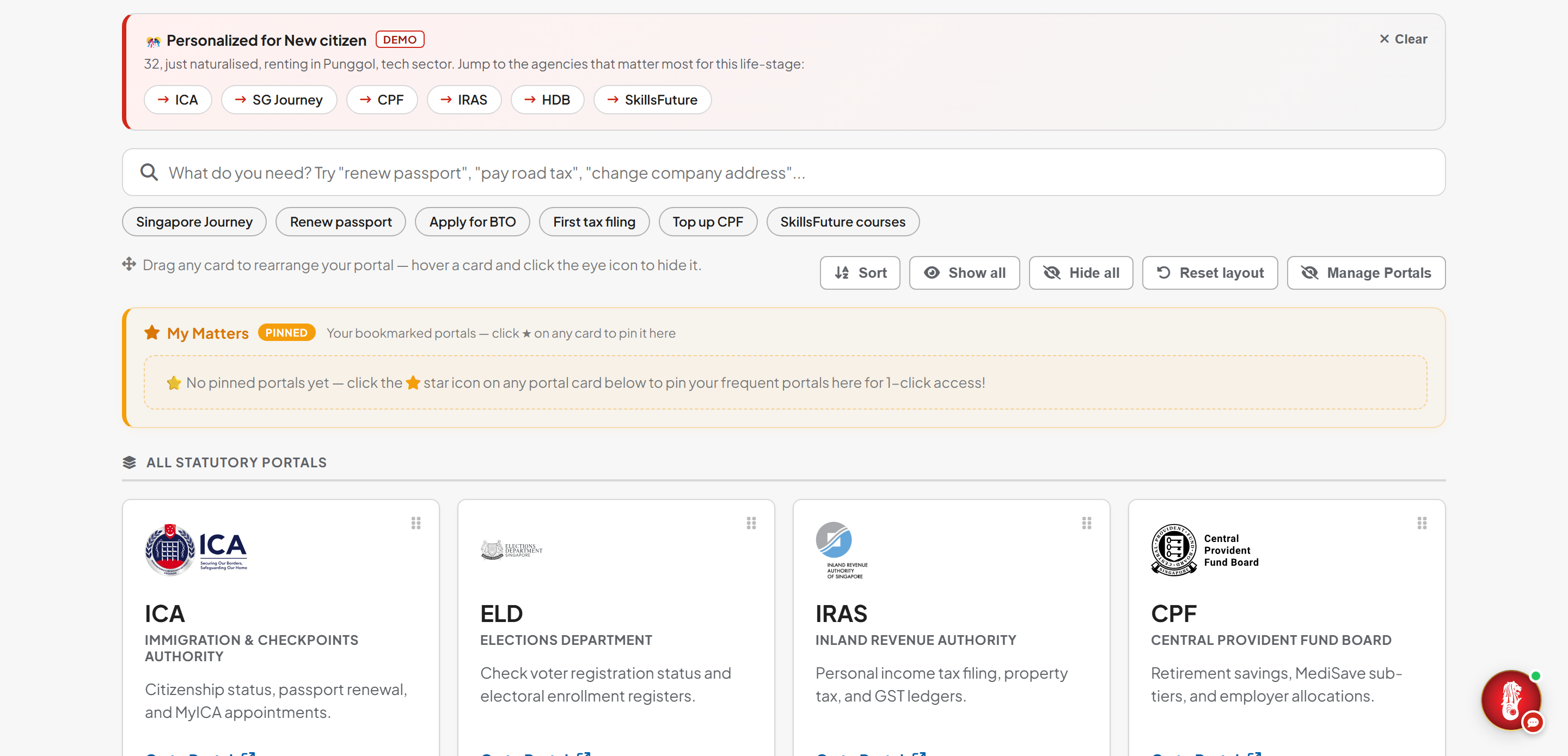Jump to SG Journey chip
Viewport: 1568px width, 756px height.
(x=279, y=100)
